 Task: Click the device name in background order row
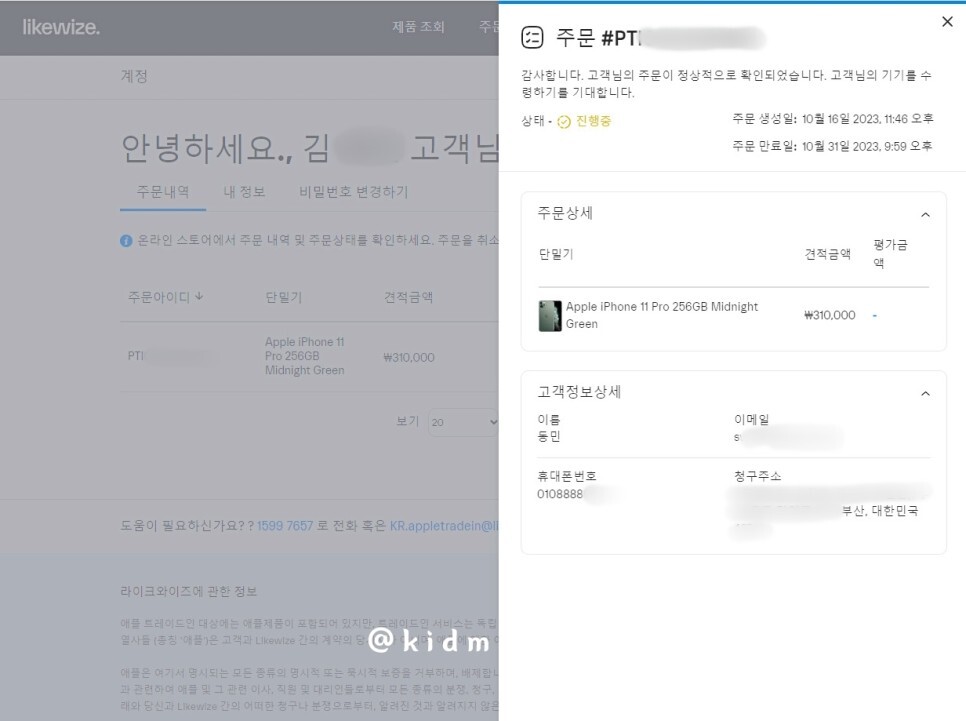coord(305,356)
